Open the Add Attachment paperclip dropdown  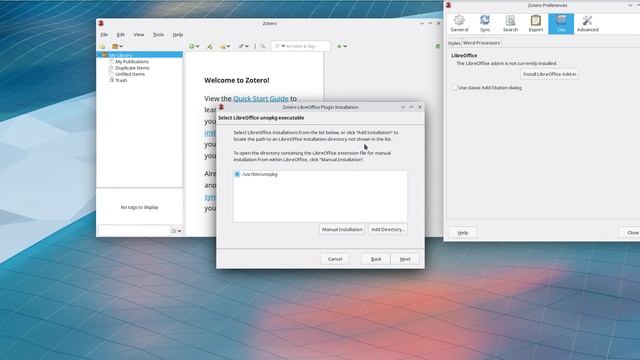[x=244, y=47]
